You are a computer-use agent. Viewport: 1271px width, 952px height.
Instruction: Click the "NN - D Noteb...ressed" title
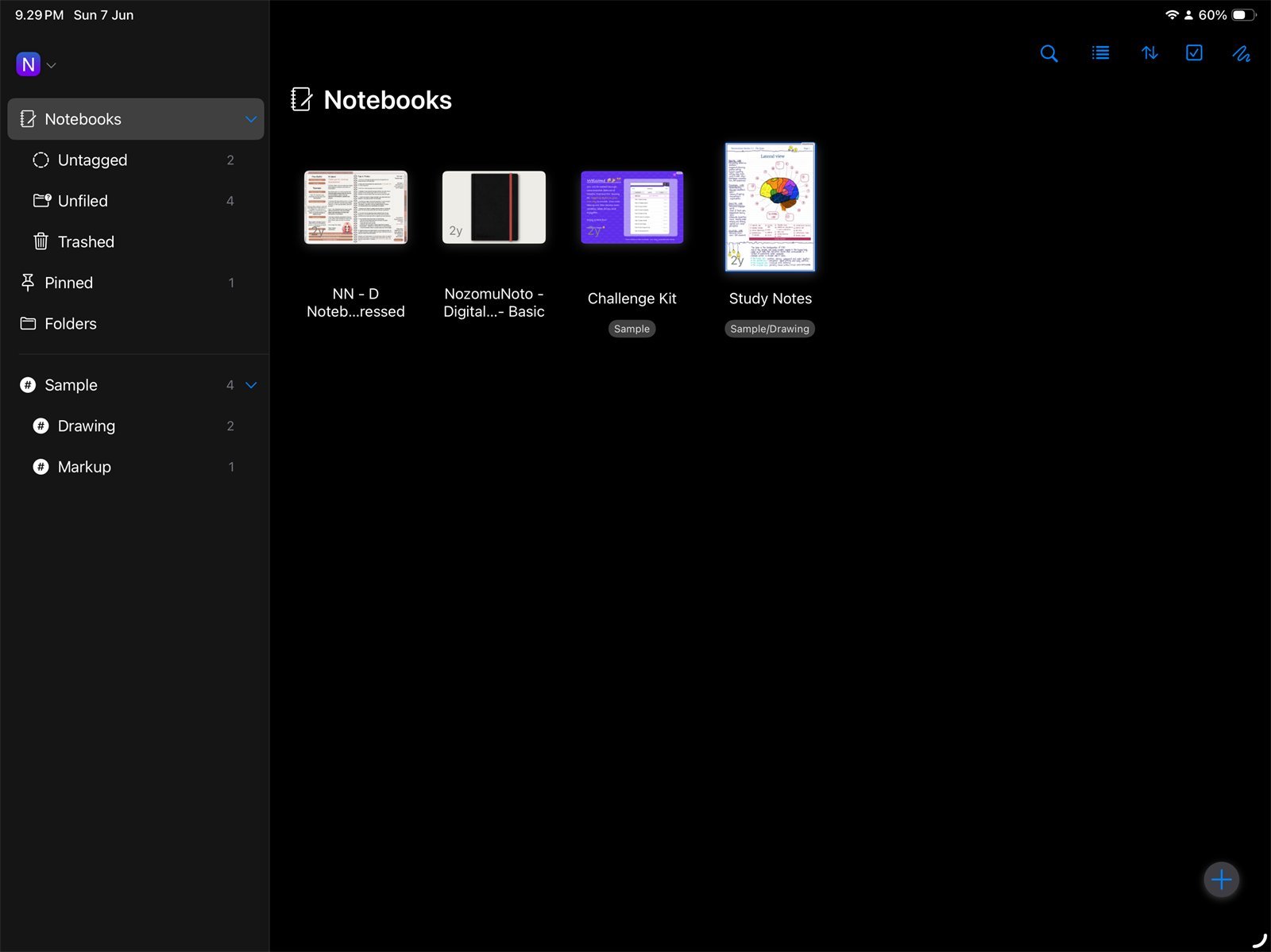pyautogui.click(x=356, y=303)
